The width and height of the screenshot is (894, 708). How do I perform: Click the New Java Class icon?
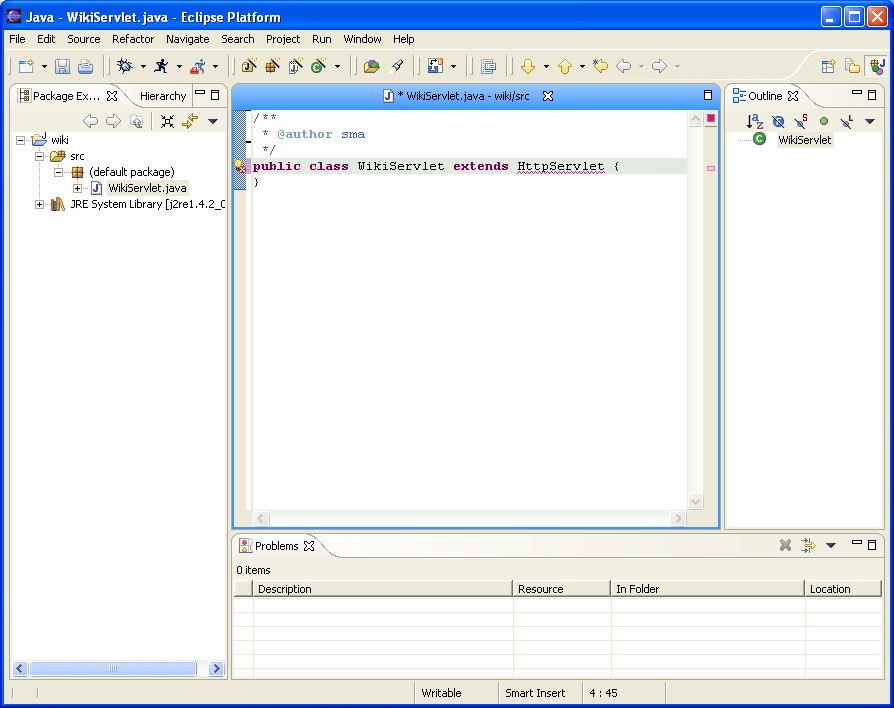[318, 67]
